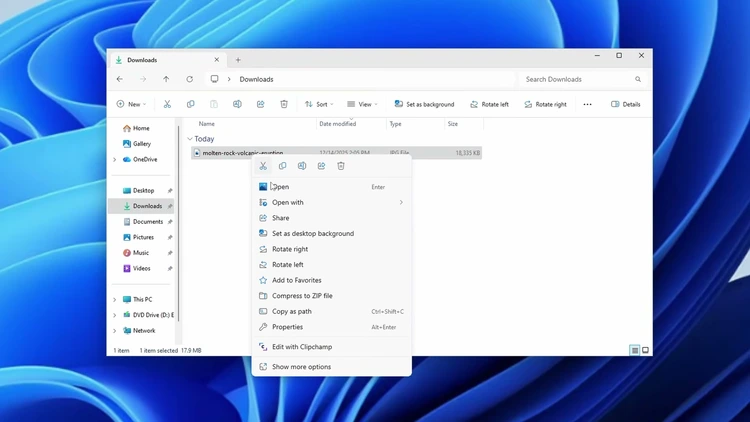This screenshot has width=750, height=422.
Task: Select Compress to ZIP file
Action: tap(331, 296)
